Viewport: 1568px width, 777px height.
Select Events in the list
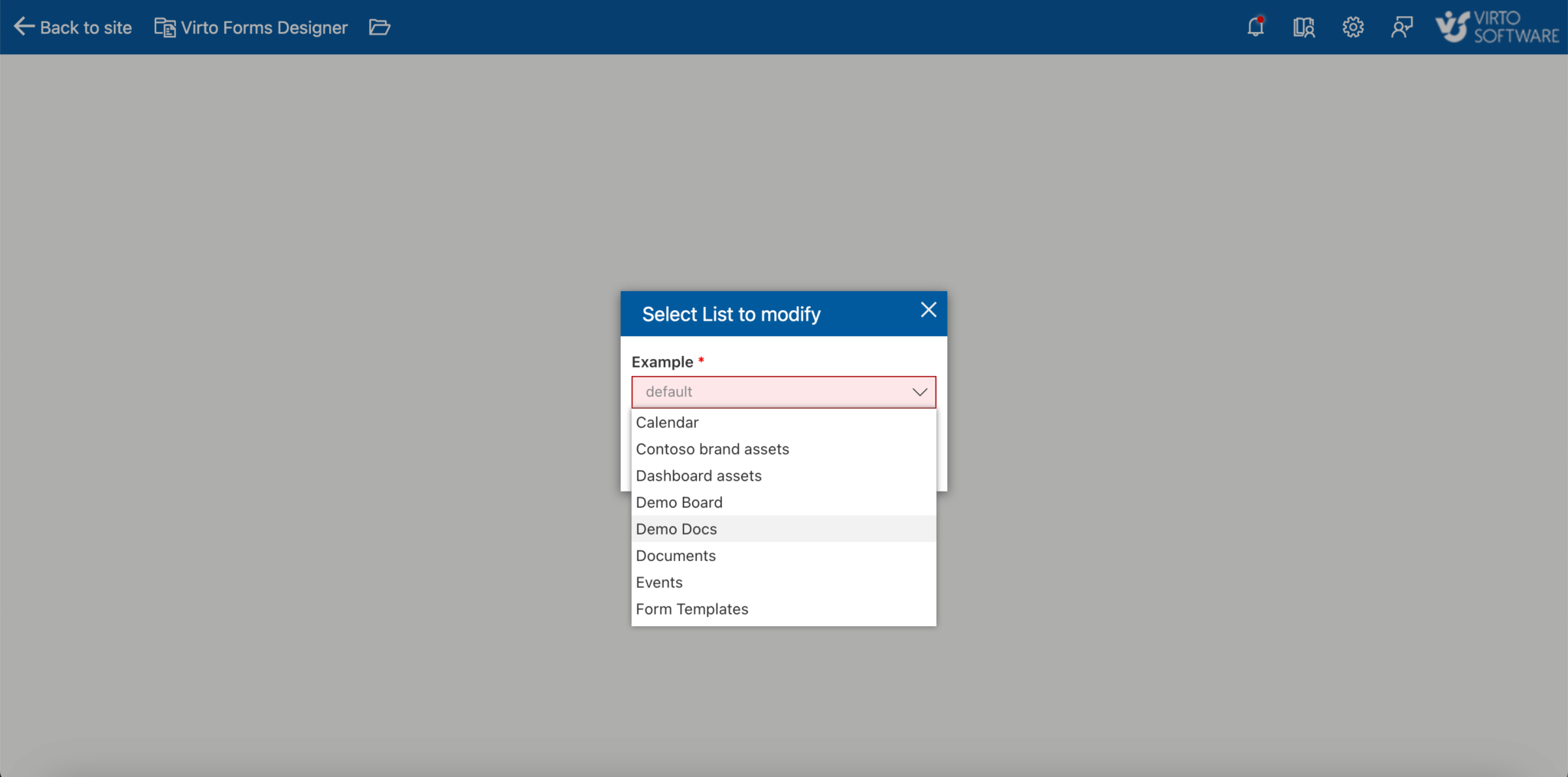[658, 582]
